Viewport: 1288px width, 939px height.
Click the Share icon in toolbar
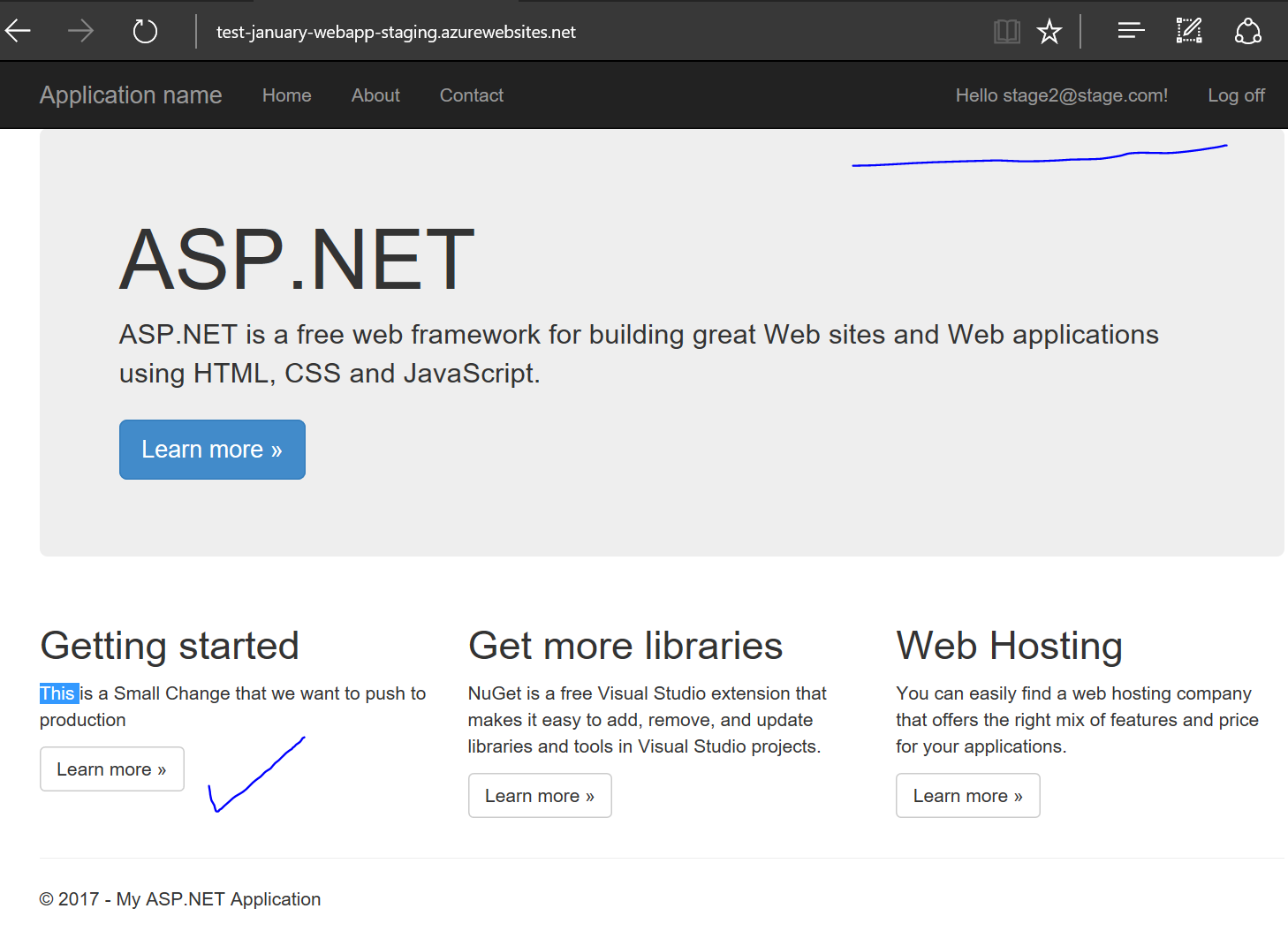point(1247,32)
